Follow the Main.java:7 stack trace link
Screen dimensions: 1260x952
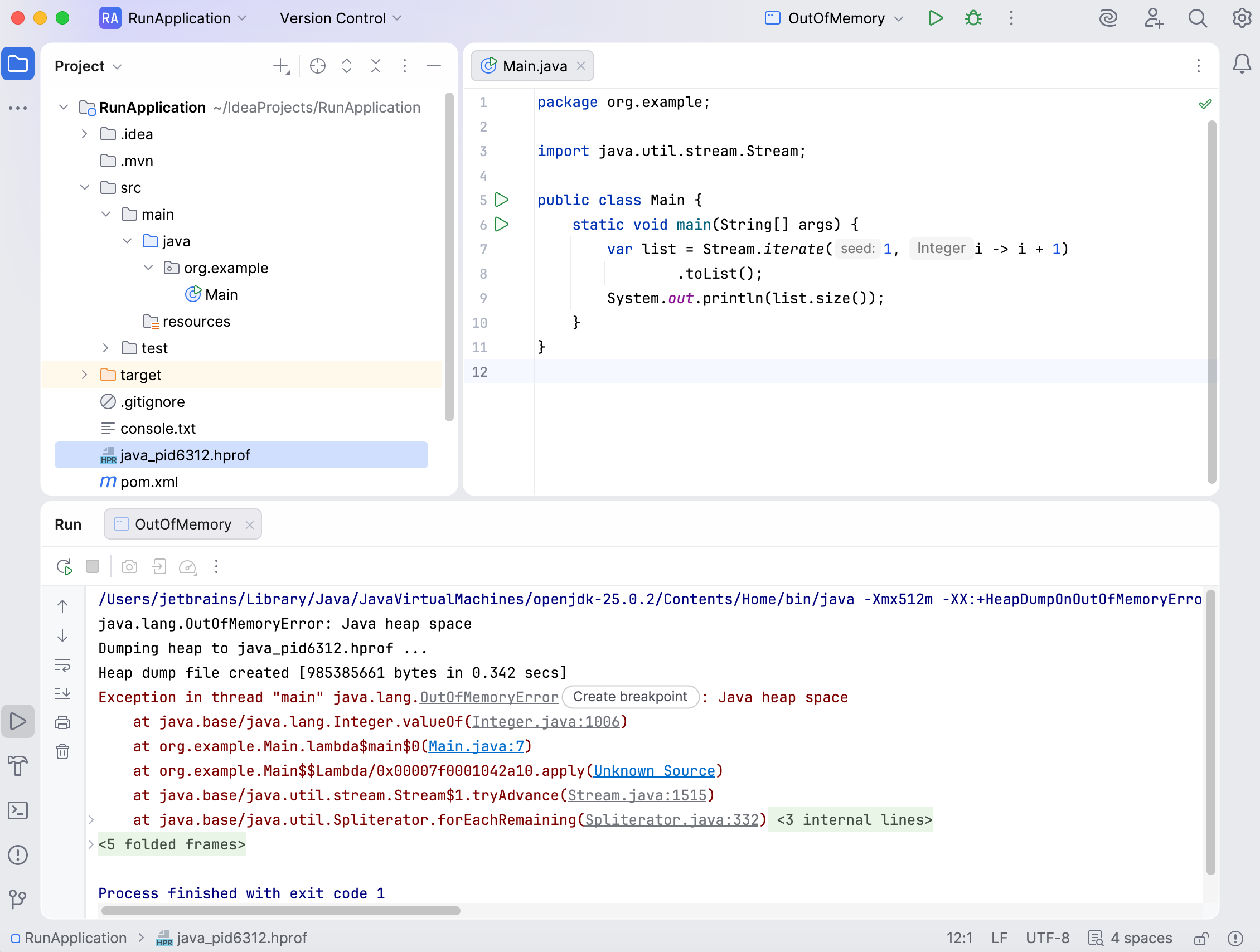click(x=476, y=746)
